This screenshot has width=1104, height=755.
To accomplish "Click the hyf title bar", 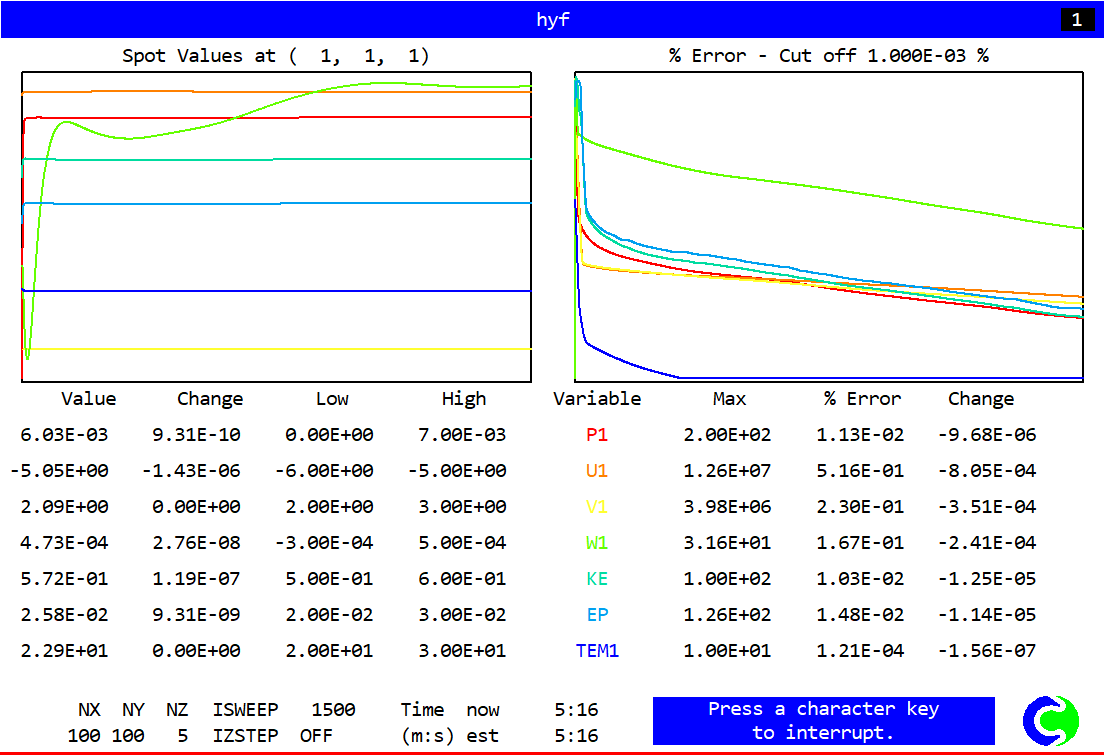I will point(552,19).
